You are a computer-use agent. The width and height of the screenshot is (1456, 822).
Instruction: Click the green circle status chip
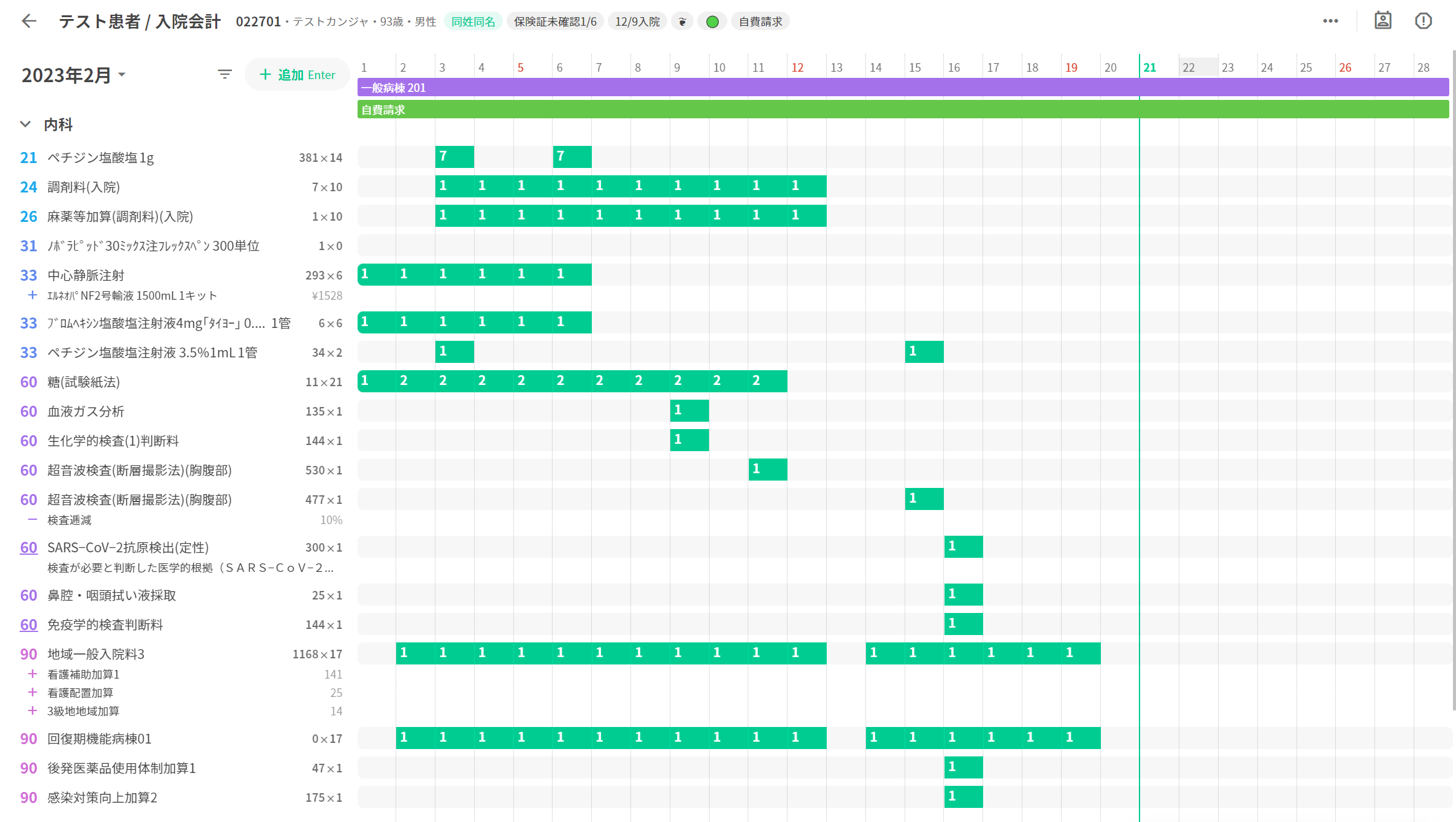[712, 21]
